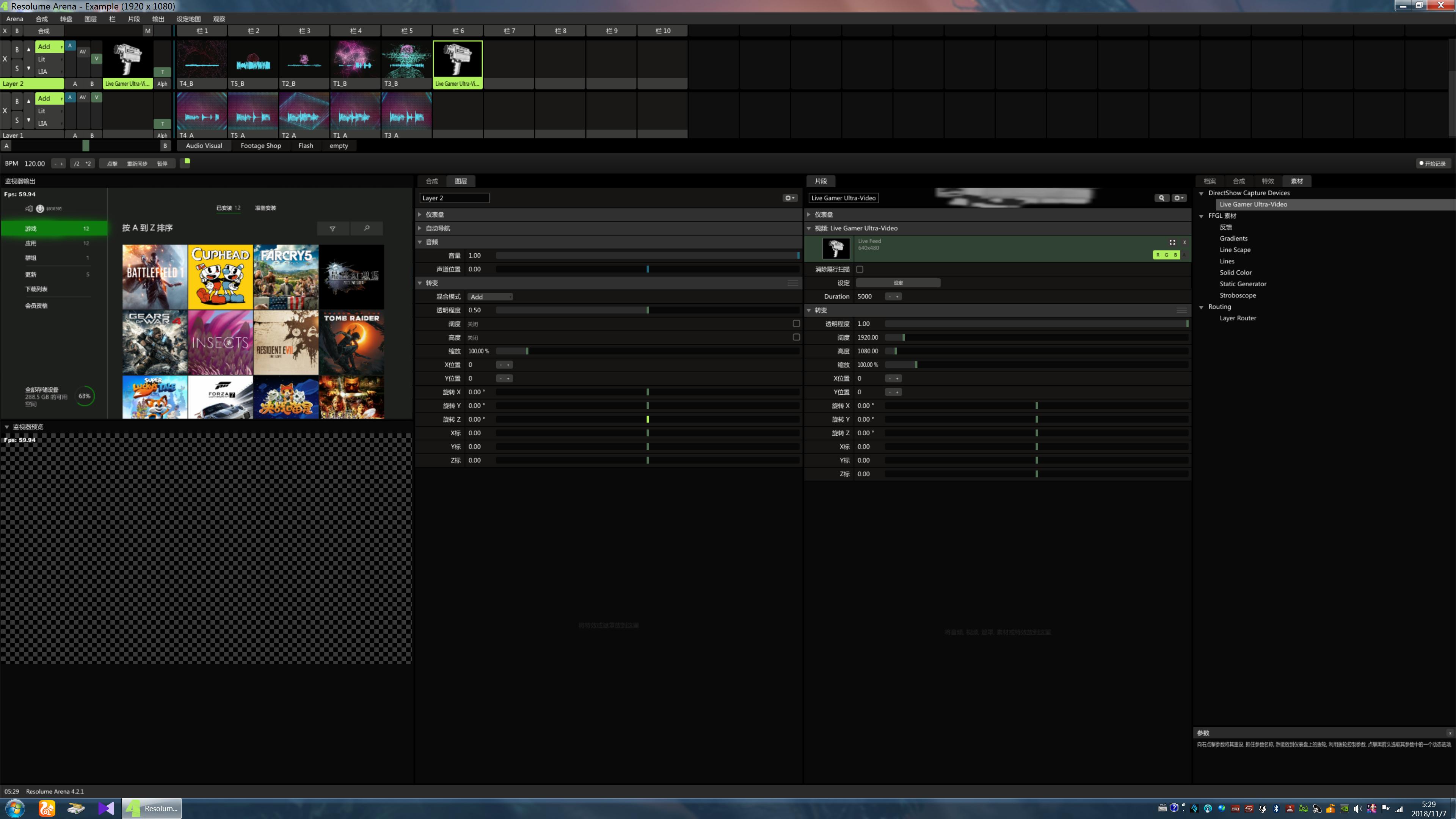The height and width of the screenshot is (819, 1456).
Task: Click the composition M button
Action: point(147,31)
